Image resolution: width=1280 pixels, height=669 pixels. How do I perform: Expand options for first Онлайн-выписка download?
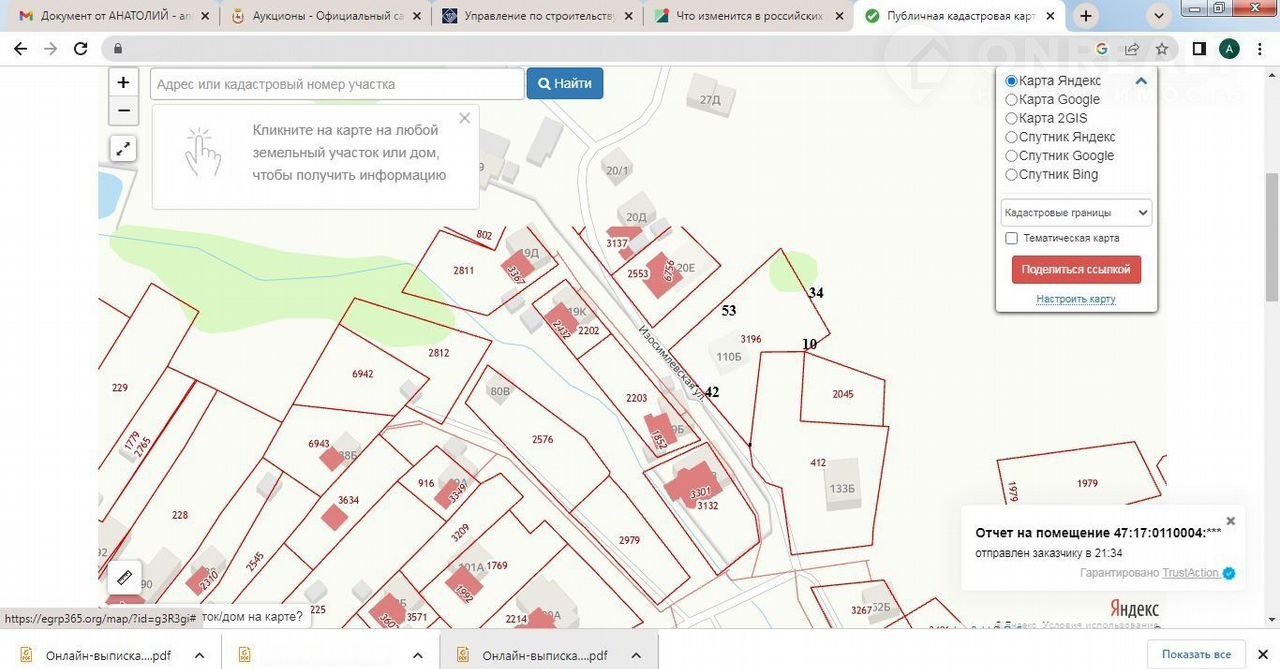click(199, 655)
